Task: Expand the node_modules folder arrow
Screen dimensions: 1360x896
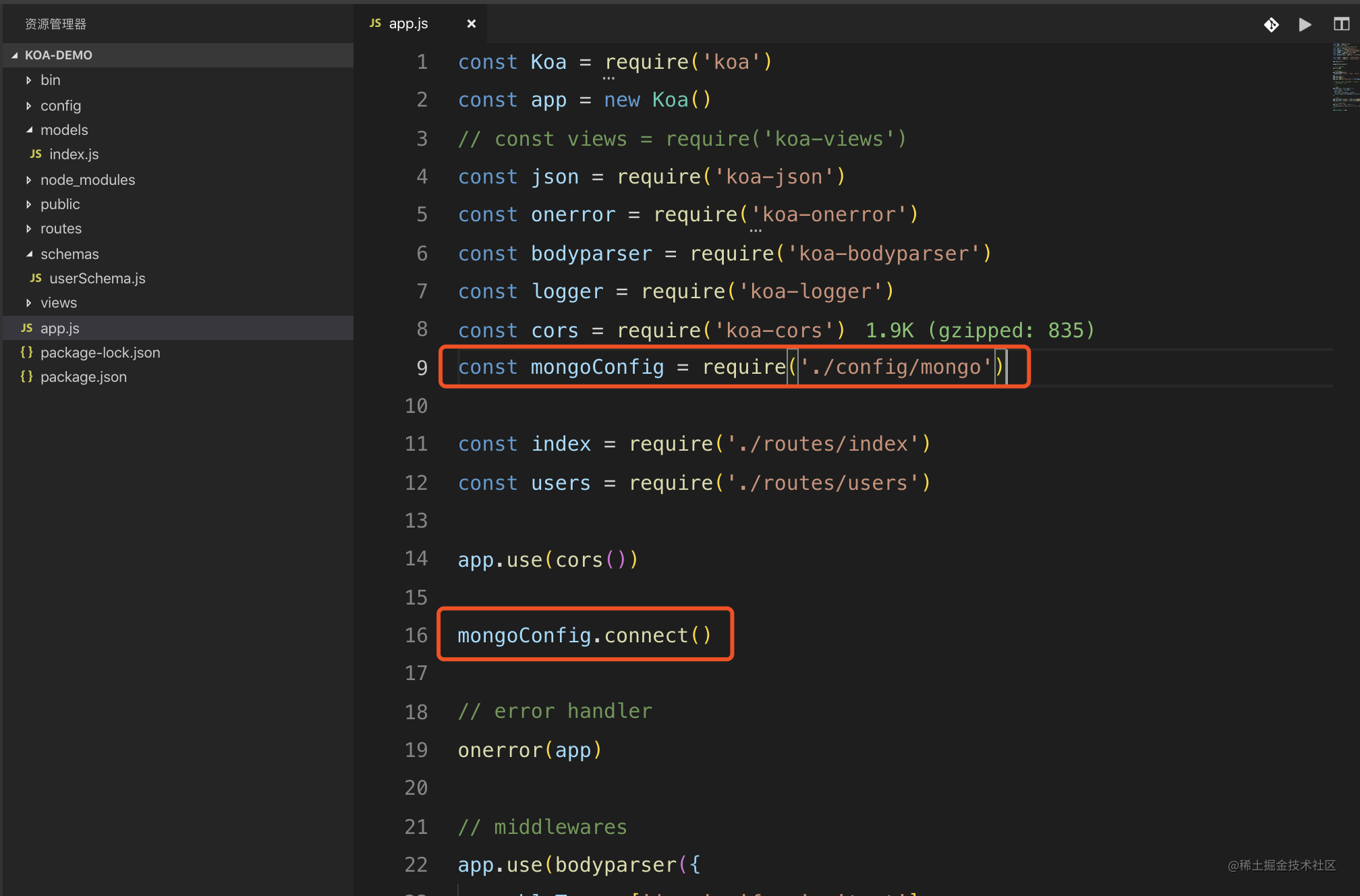Action: point(28,180)
